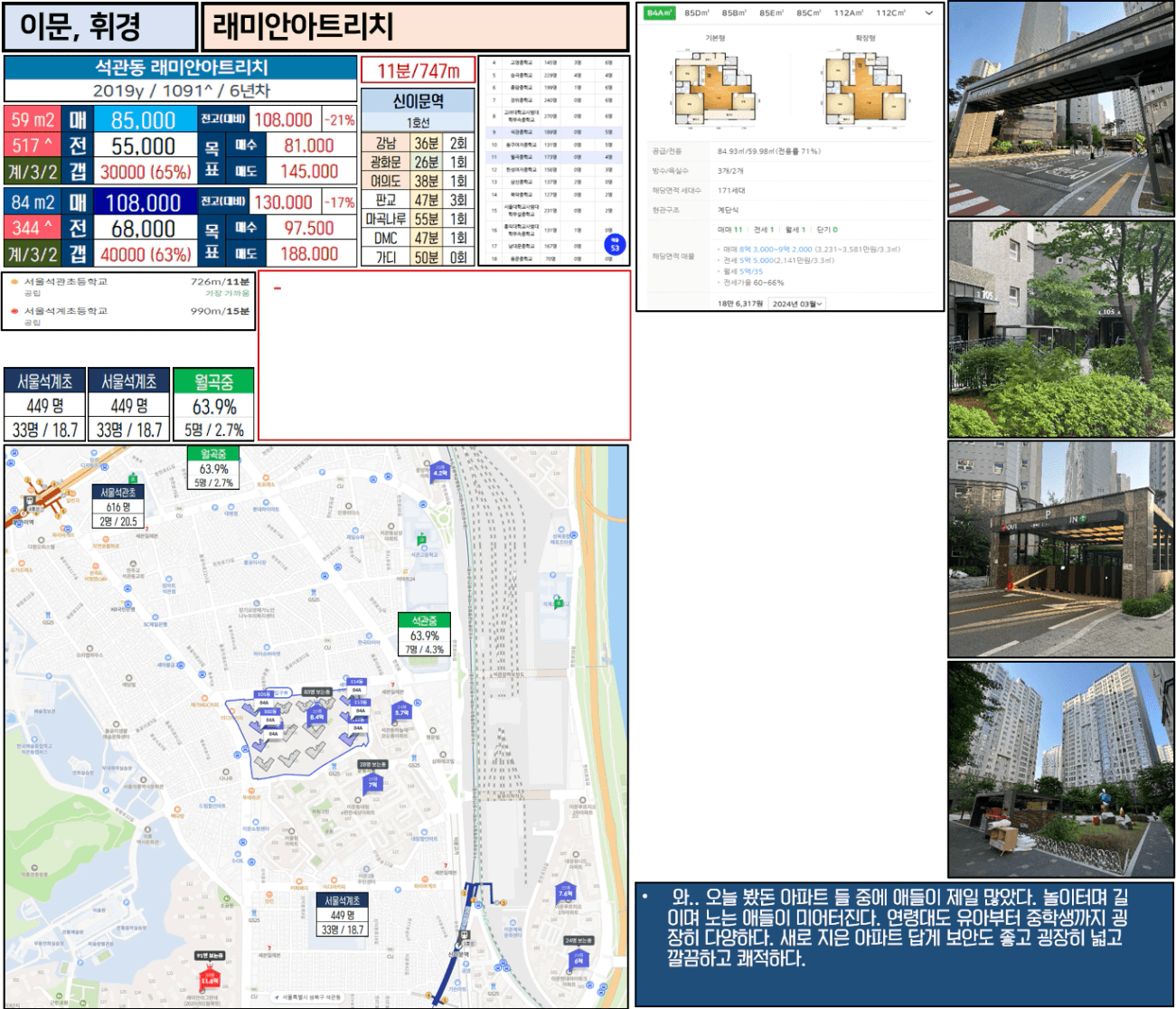Click the 여의도 38분 commute row
The width and height of the screenshot is (1176, 1009).
click(418, 181)
